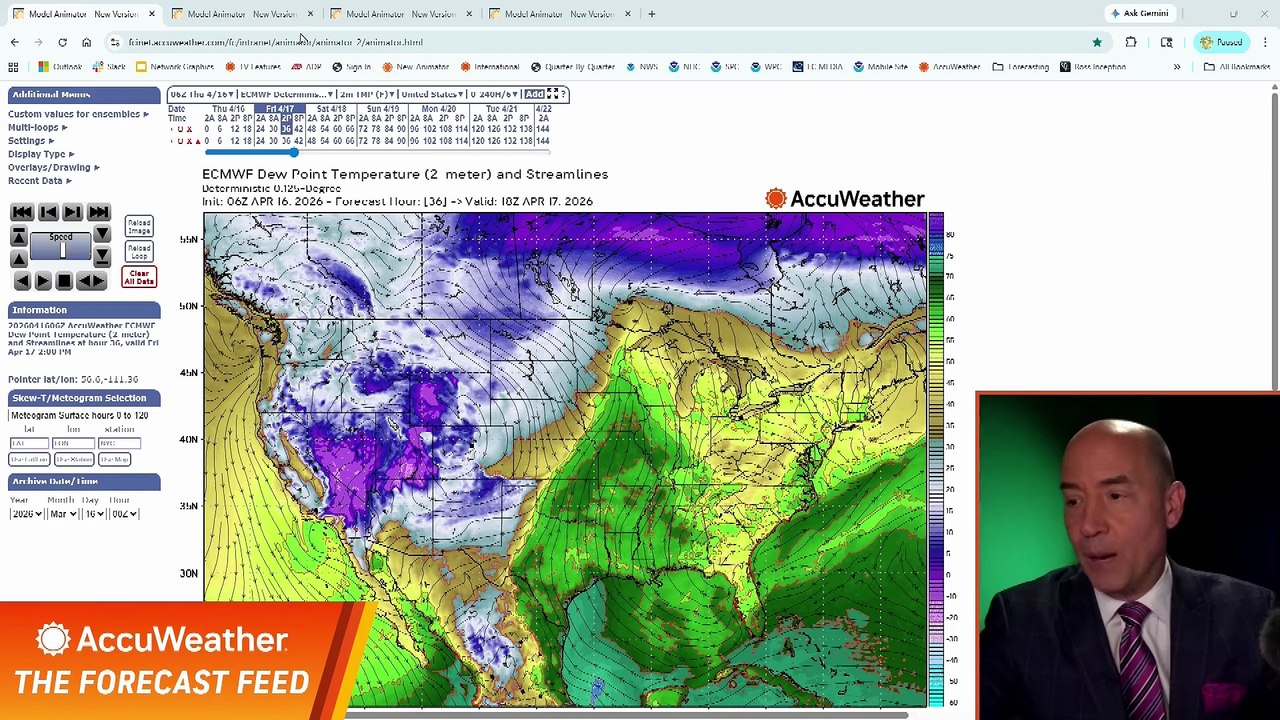Screen dimensions: 1280x720
Task: Expand the Recent Data menu
Action: click(x=40, y=181)
